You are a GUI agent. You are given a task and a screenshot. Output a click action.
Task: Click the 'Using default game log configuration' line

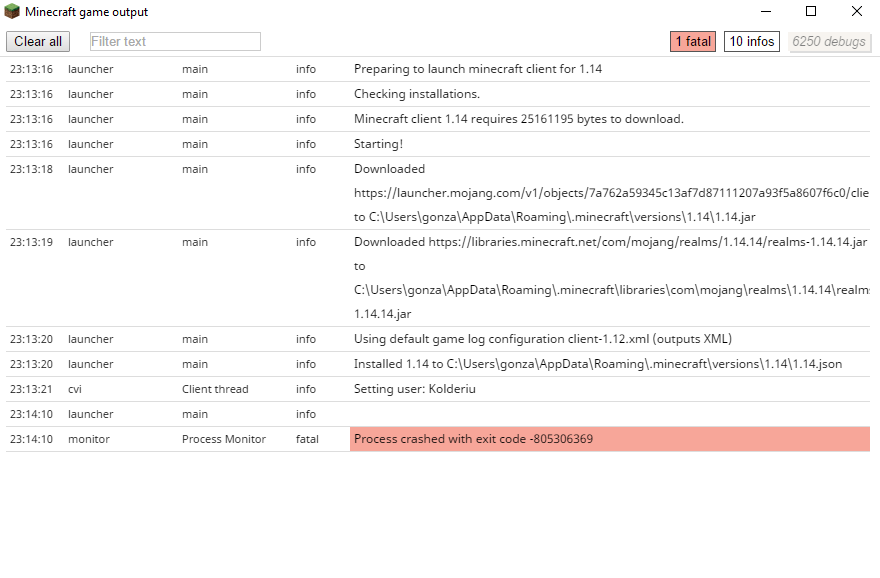point(543,339)
